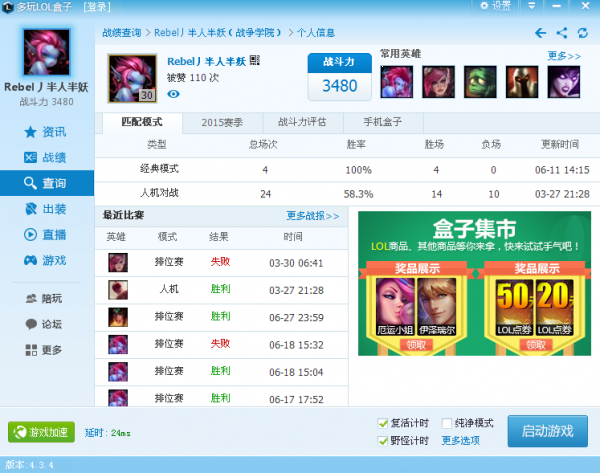The height and width of the screenshot is (473, 600).
Task: Open the 战绩 record sidebar item
Action: point(47,157)
